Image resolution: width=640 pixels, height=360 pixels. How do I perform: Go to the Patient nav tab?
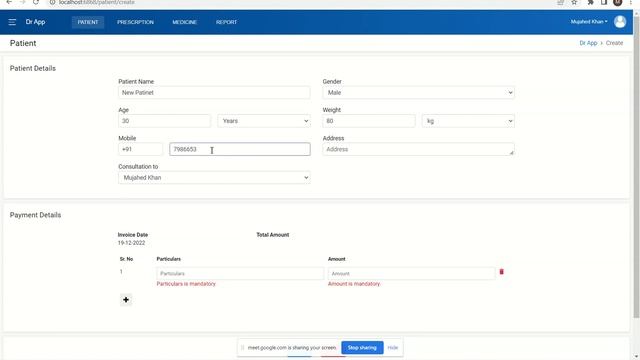(88, 22)
